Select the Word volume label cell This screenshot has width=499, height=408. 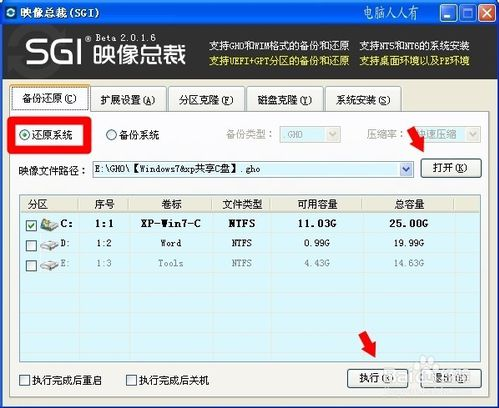[x=171, y=243]
